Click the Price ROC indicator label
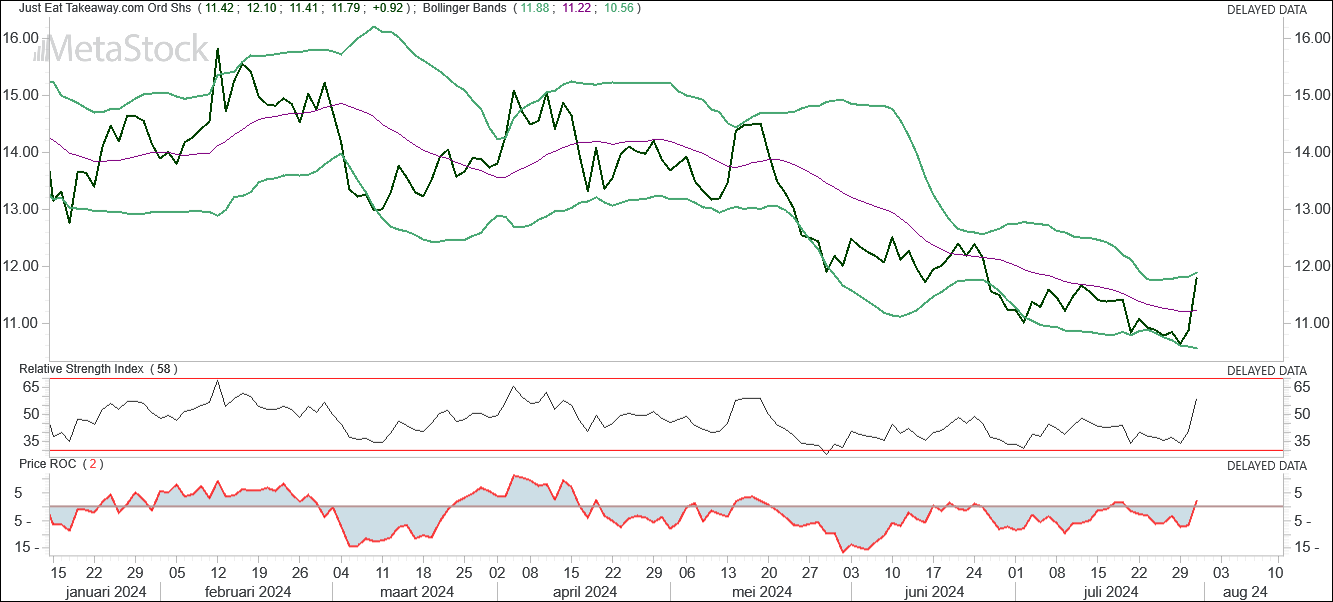This screenshot has height=602, width=1333. tap(50, 464)
